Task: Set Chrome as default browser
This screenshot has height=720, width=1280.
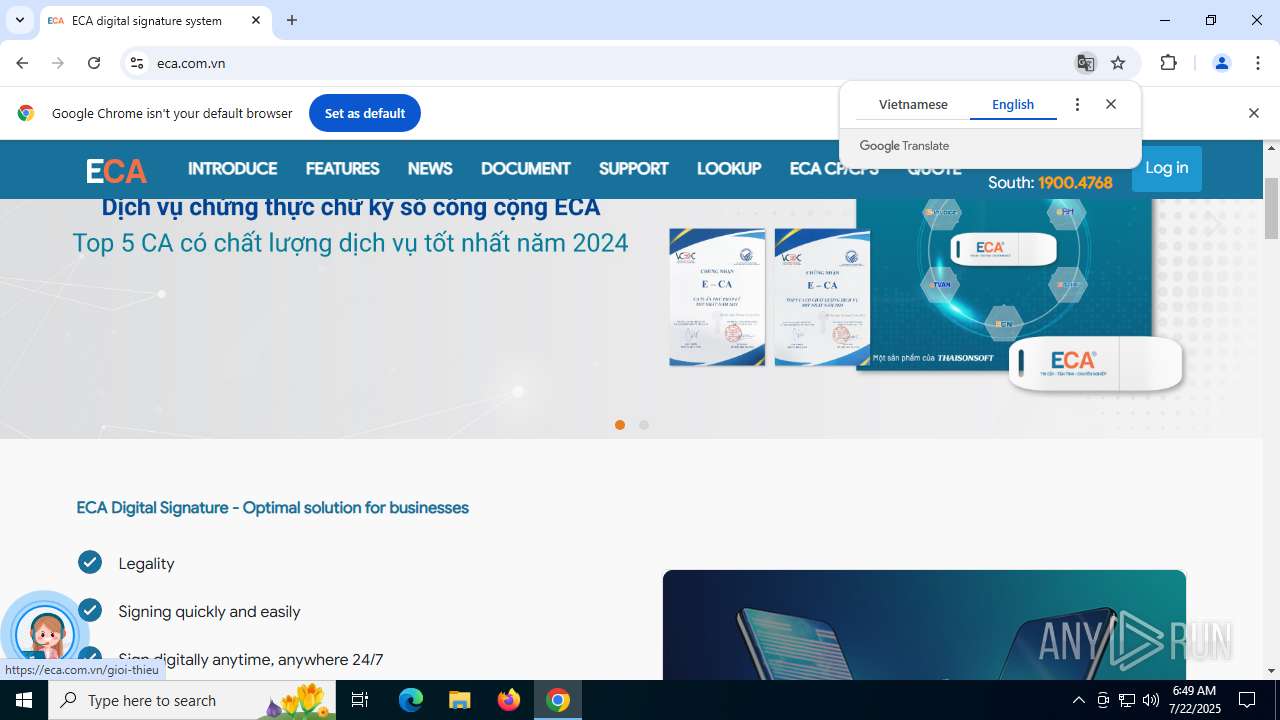Action: [x=365, y=113]
